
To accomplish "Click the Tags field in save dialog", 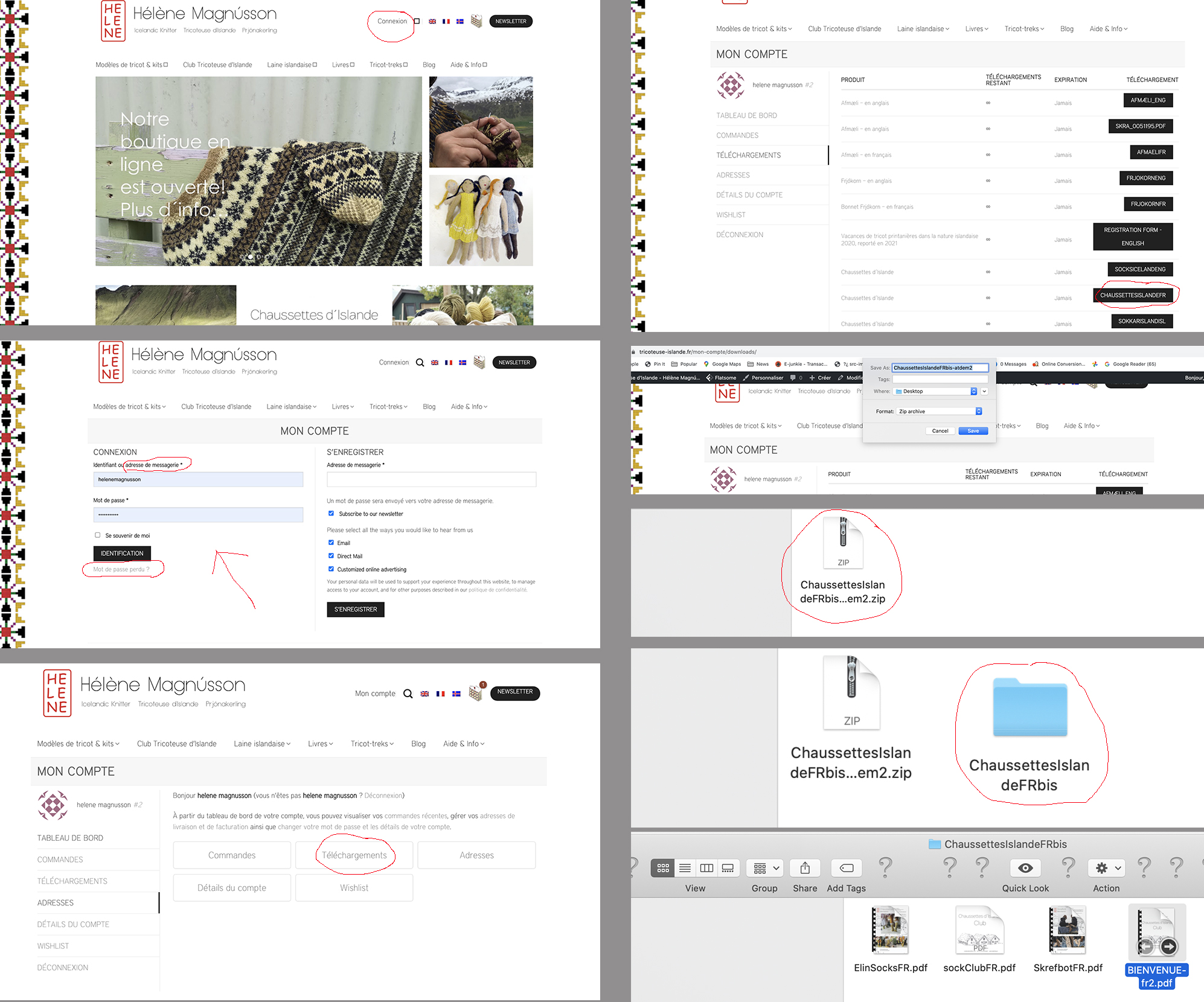I will tap(940, 379).
